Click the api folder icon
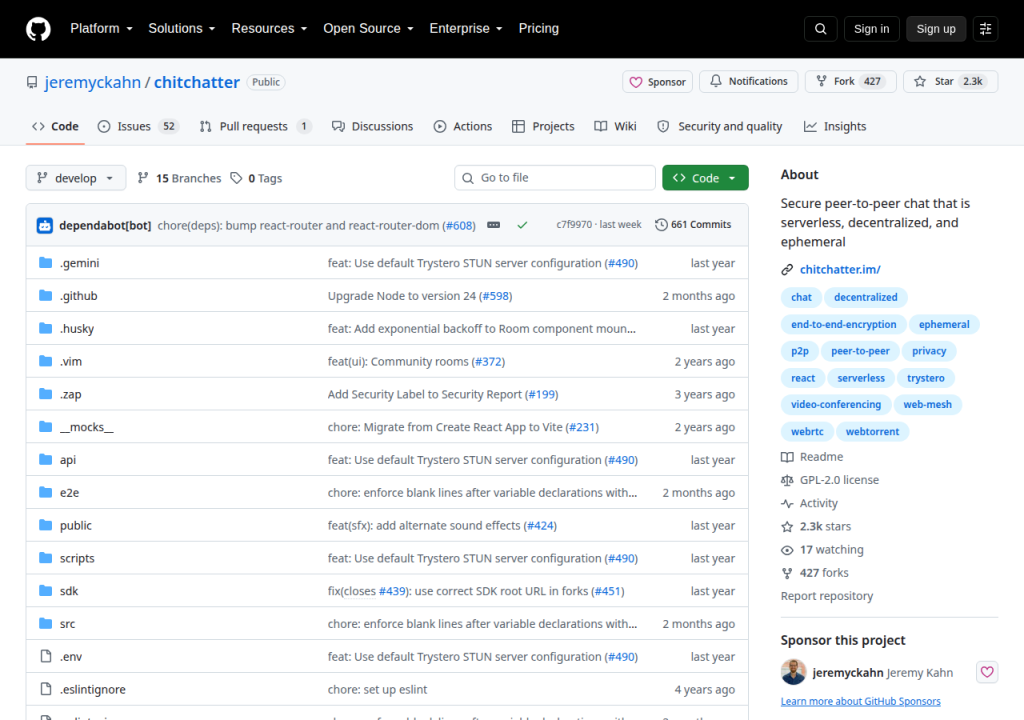The height and width of the screenshot is (720, 1024). [45, 459]
